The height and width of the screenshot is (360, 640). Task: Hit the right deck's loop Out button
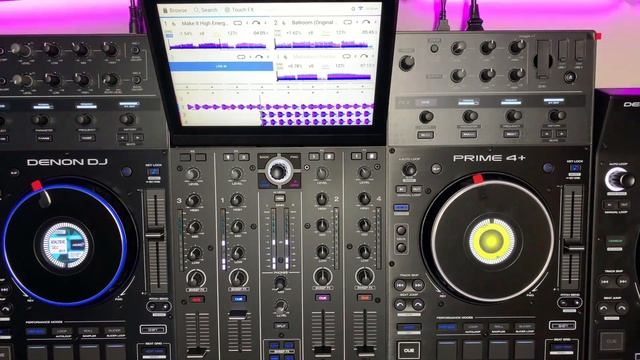point(416,189)
